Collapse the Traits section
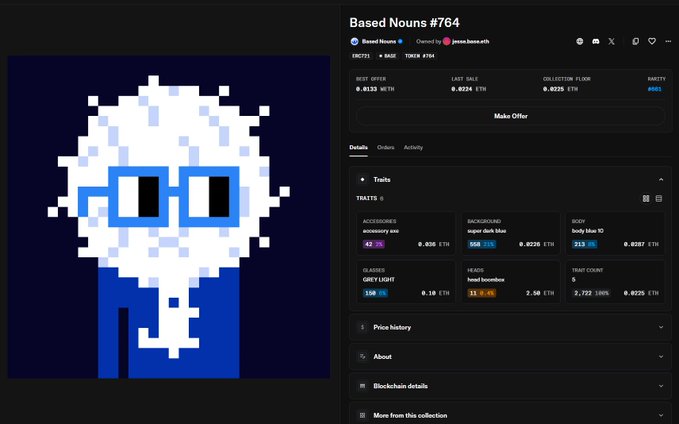The width and height of the screenshot is (679, 424). tap(661, 179)
